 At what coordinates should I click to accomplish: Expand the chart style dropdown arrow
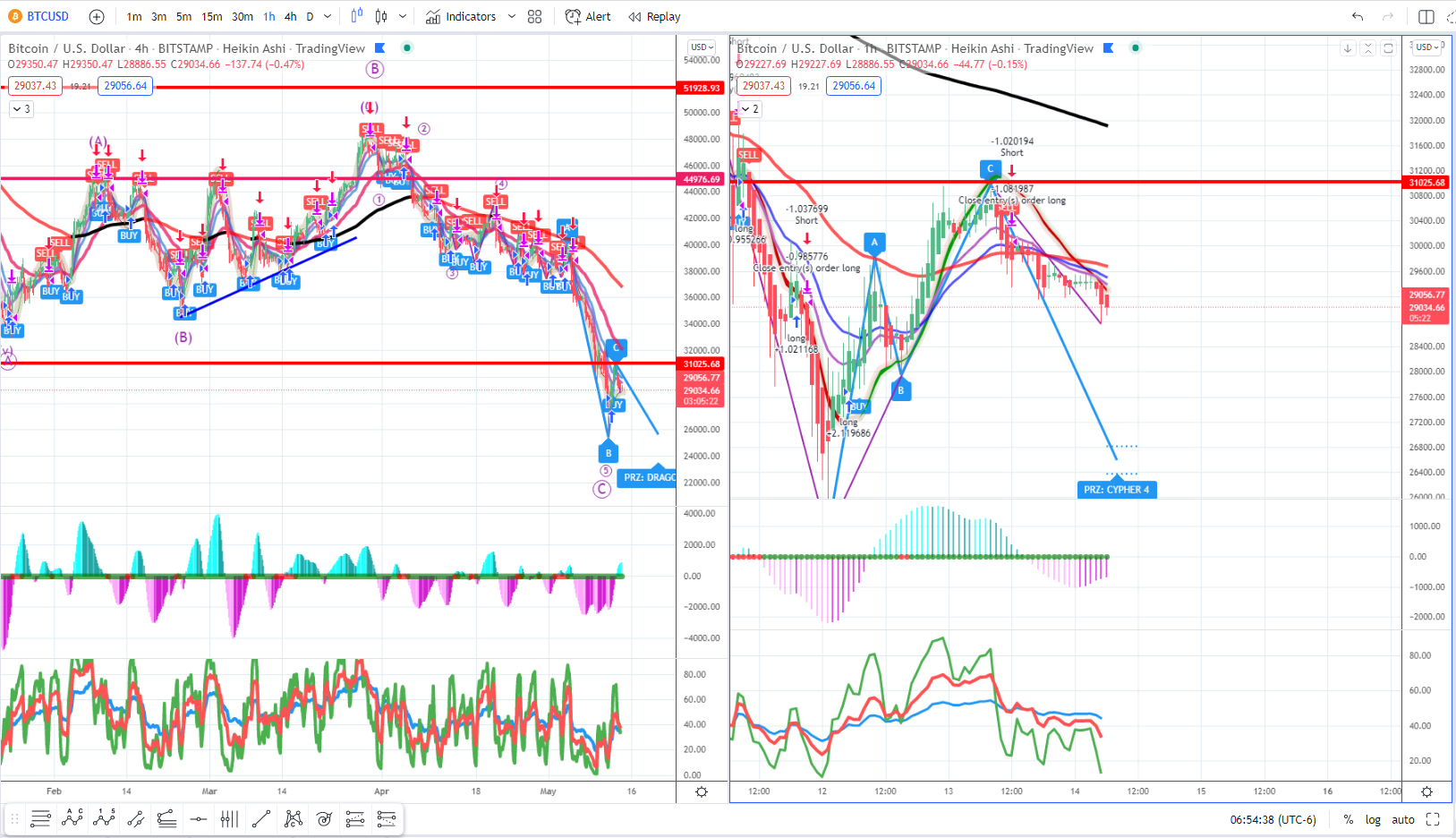(x=403, y=16)
